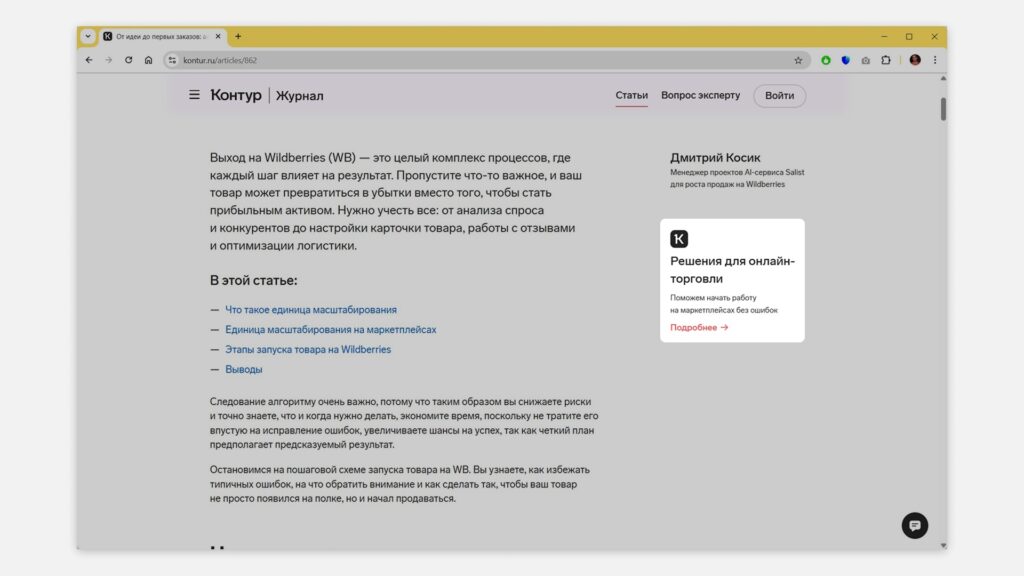Open the Вопрос эксперту section
This screenshot has height=576, width=1024.
coord(700,95)
